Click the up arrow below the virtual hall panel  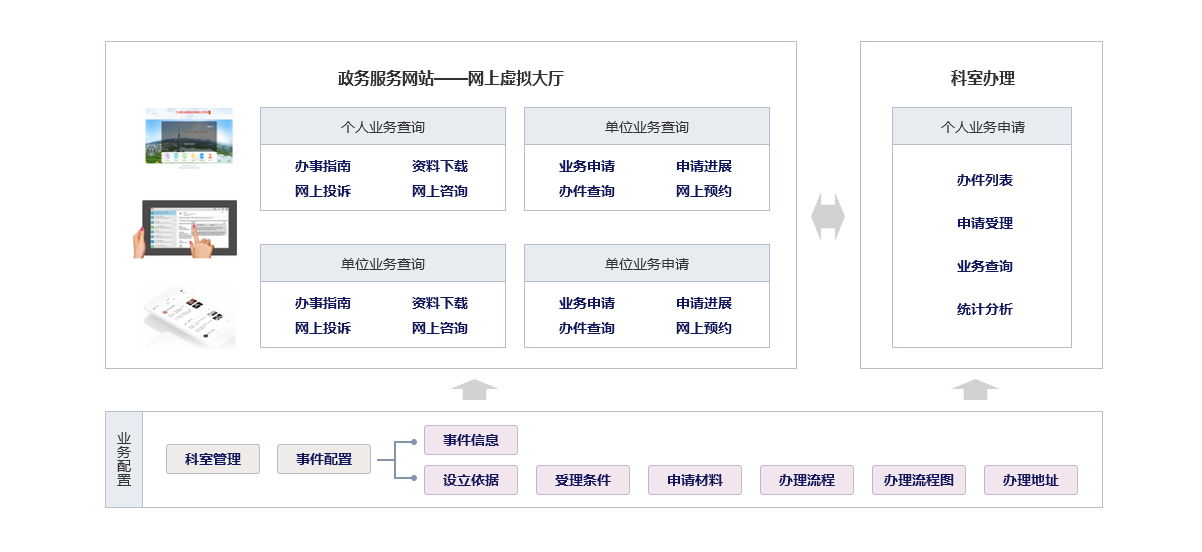(x=473, y=390)
